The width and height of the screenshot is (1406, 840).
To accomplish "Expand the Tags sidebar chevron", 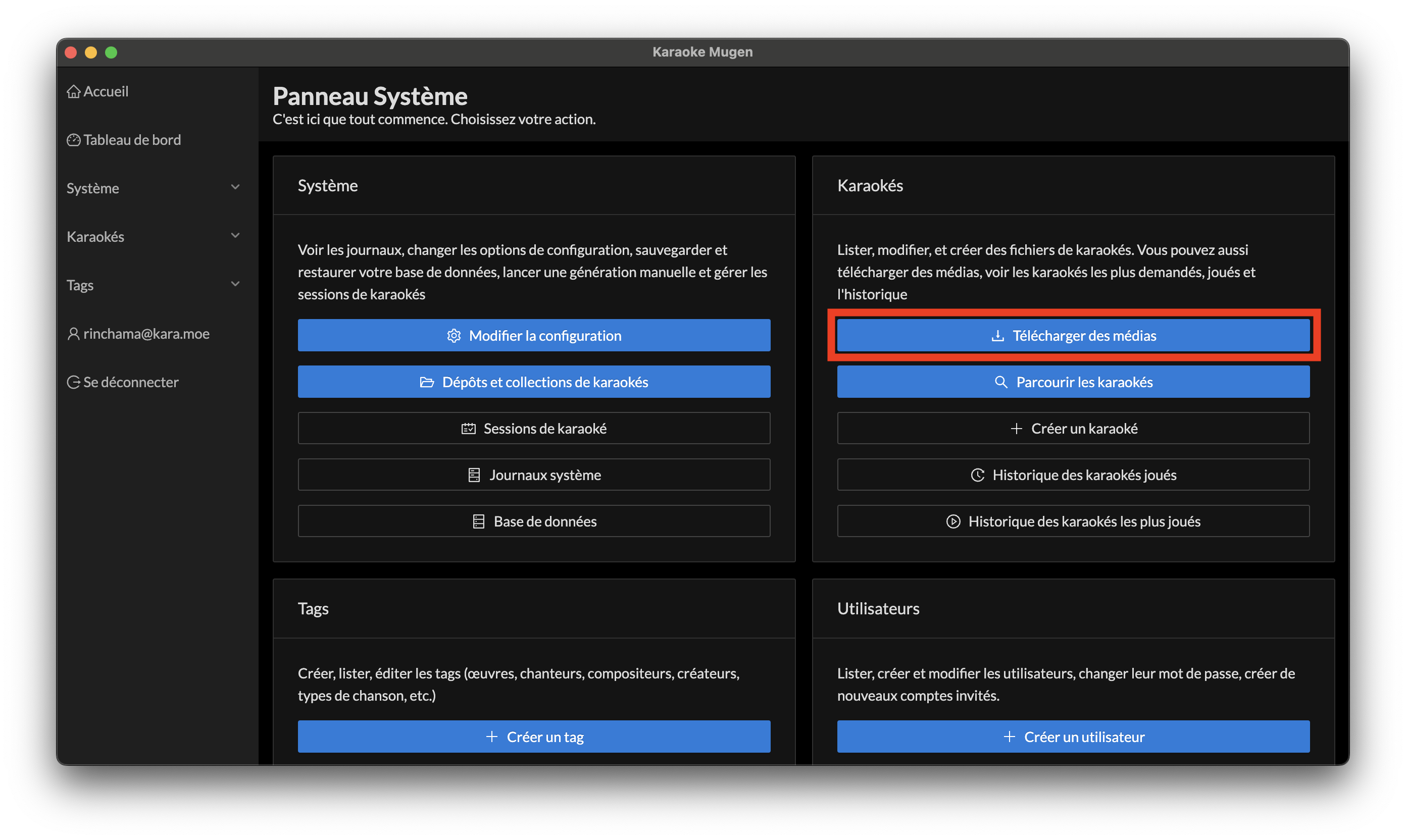I will pyautogui.click(x=235, y=284).
